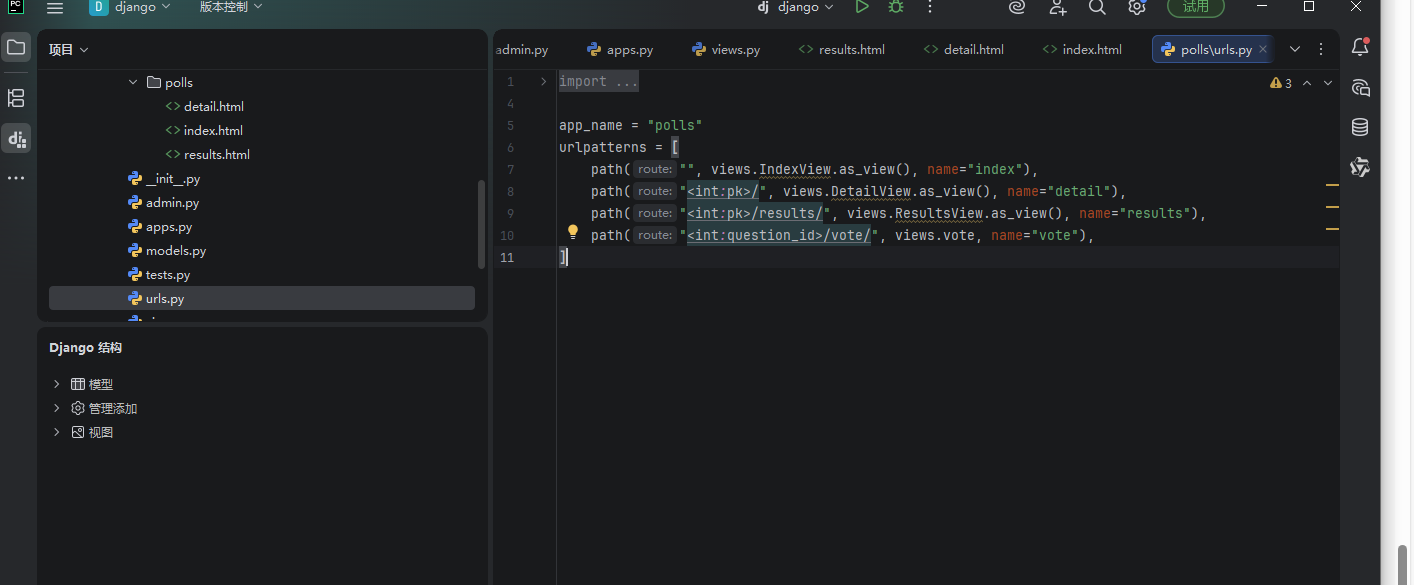This screenshot has height=585, width=1414.
Task: Switch to the results.html tab
Action: [x=842, y=49]
